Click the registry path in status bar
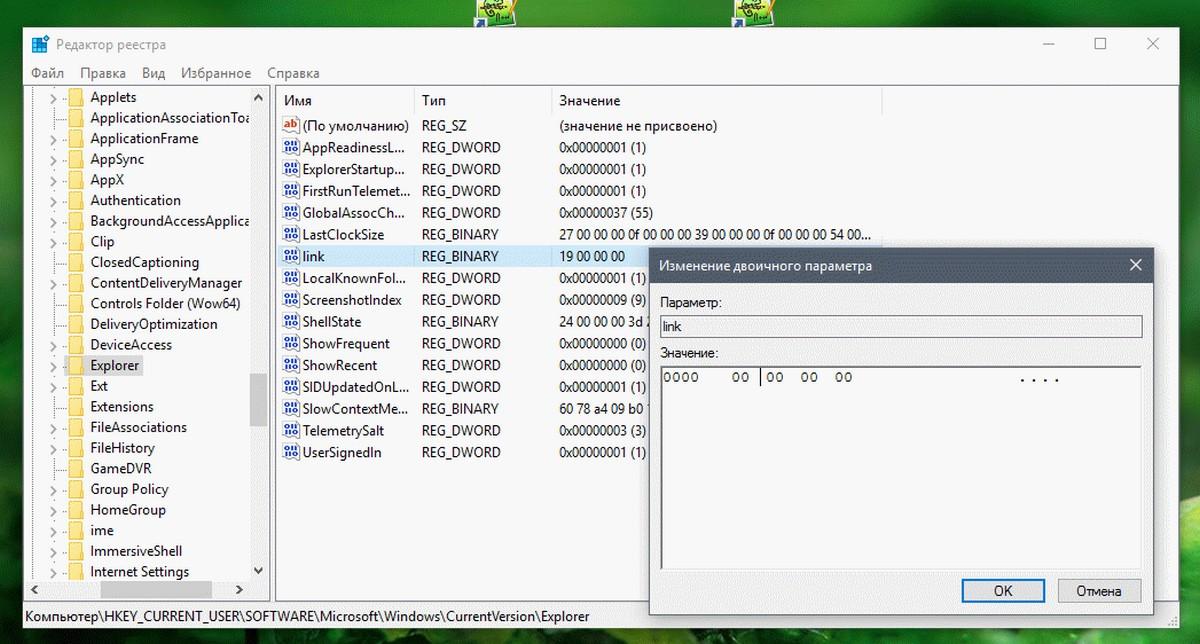The image size is (1200, 644). (308, 616)
